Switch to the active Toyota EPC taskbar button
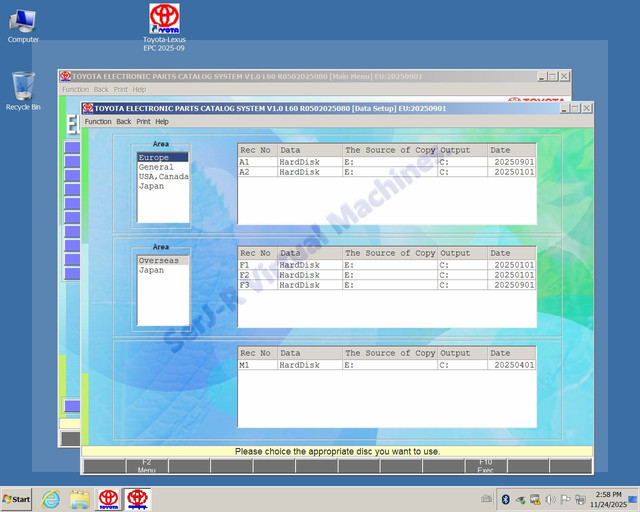This screenshot has height=512, width=640. click(x=137, y=499)
